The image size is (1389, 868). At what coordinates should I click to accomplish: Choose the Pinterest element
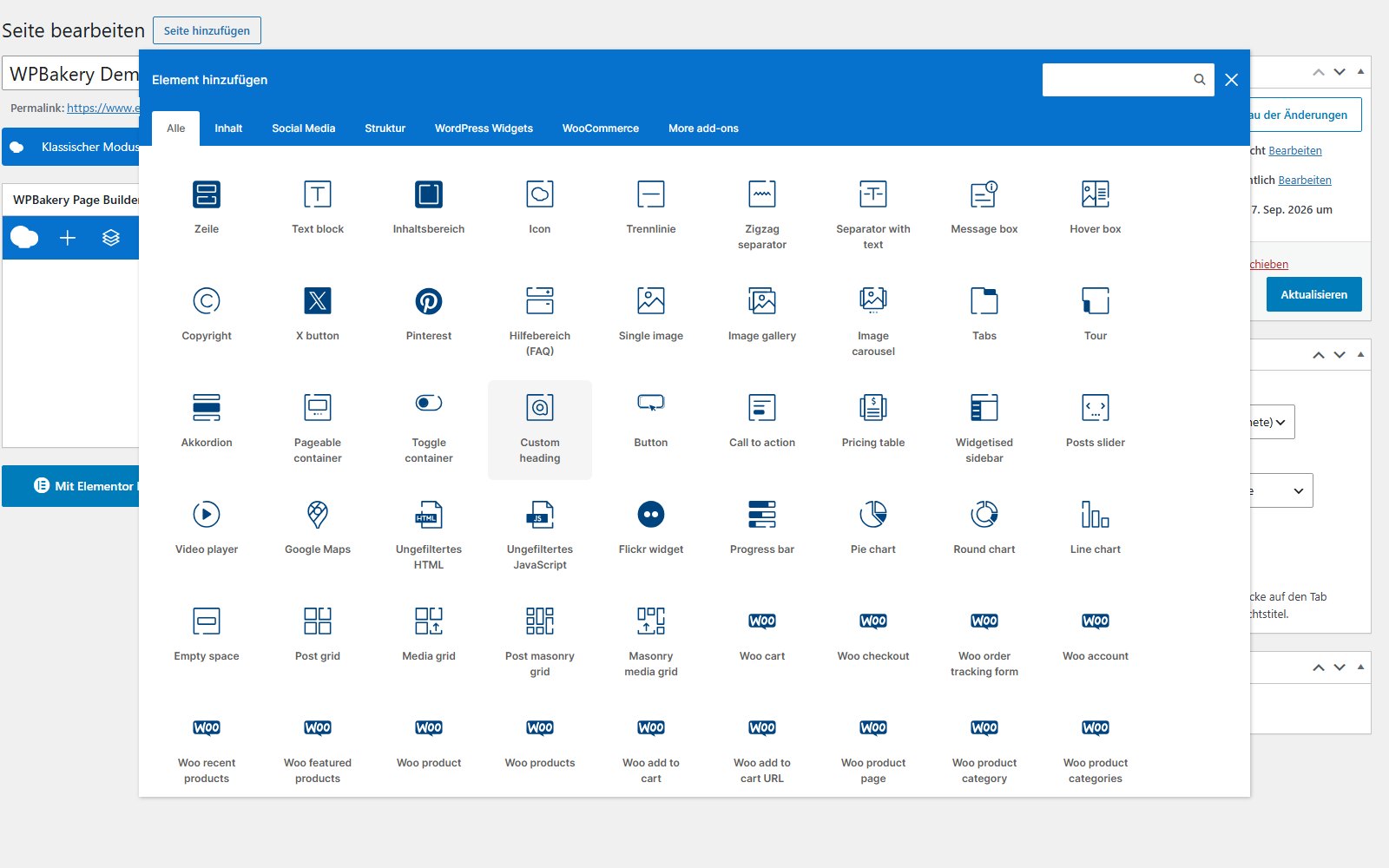point(429,314)
